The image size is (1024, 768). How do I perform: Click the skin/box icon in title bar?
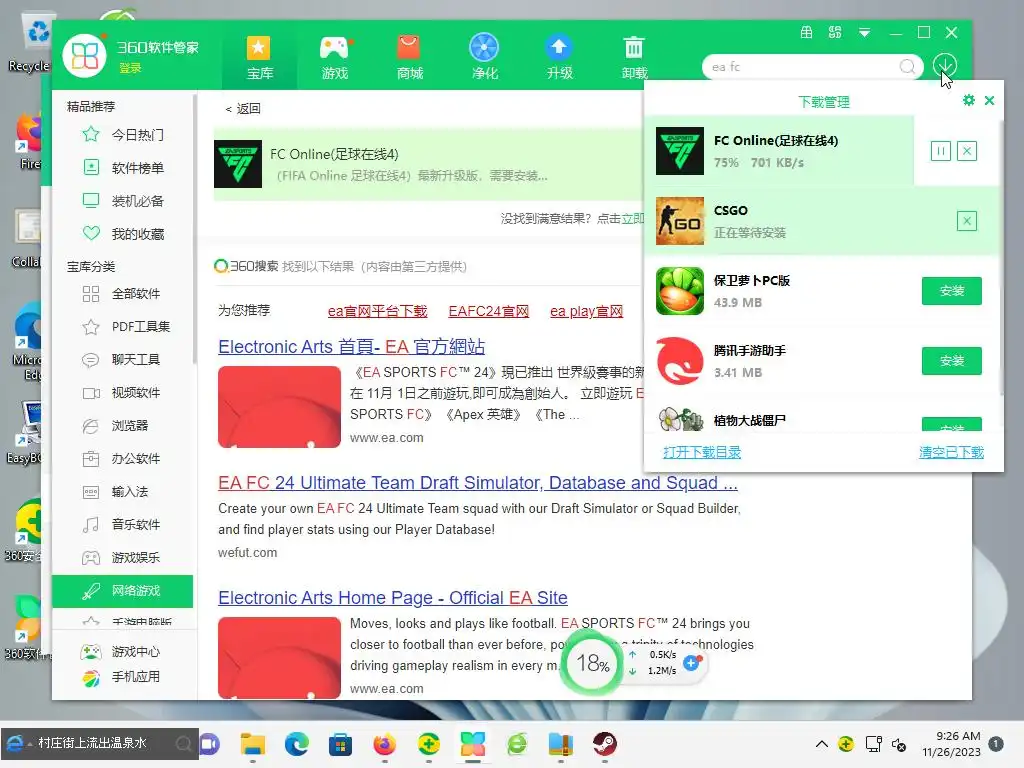(807, 32)
